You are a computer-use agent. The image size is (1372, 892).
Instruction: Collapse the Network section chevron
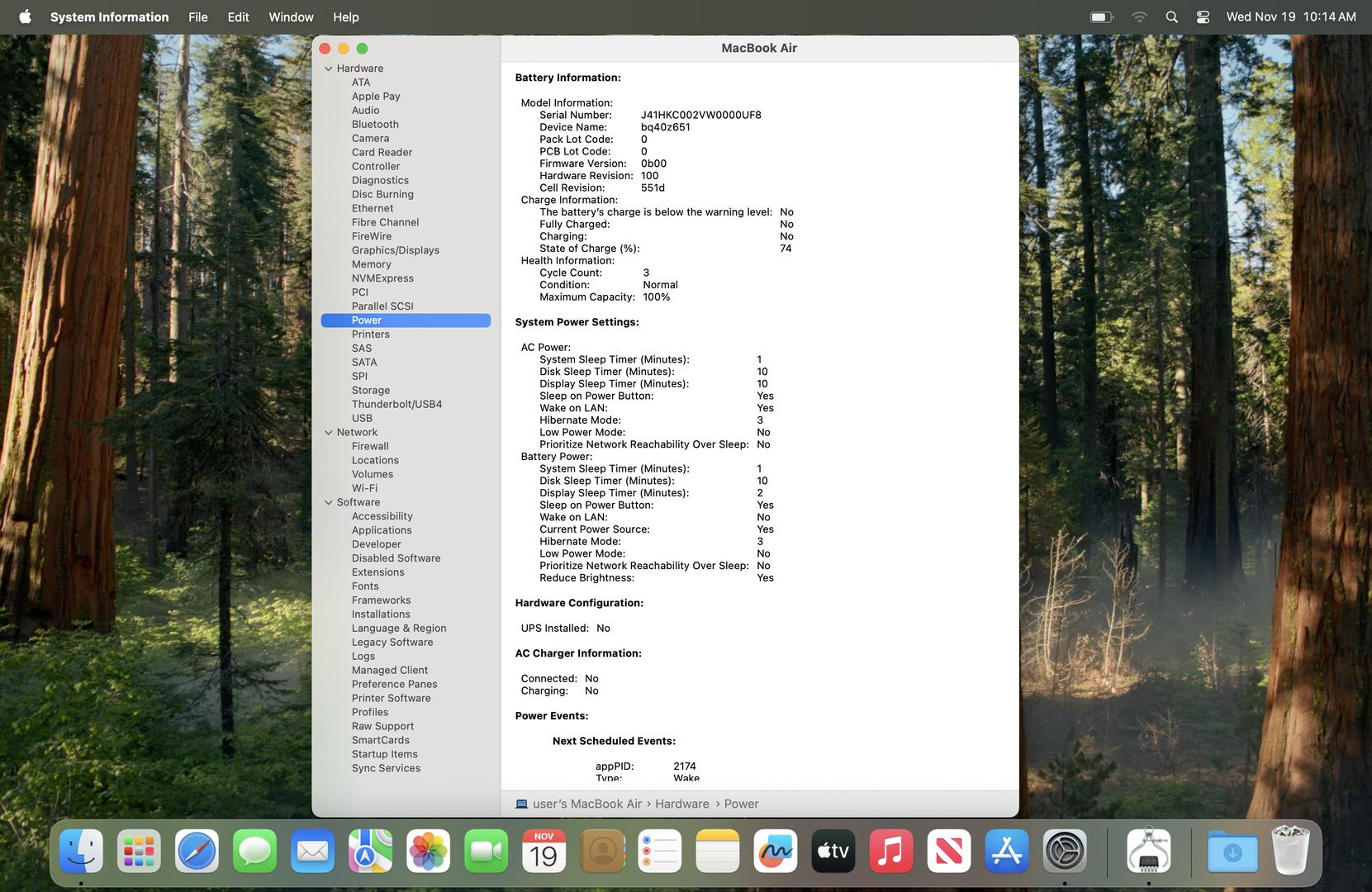(329, 433)
